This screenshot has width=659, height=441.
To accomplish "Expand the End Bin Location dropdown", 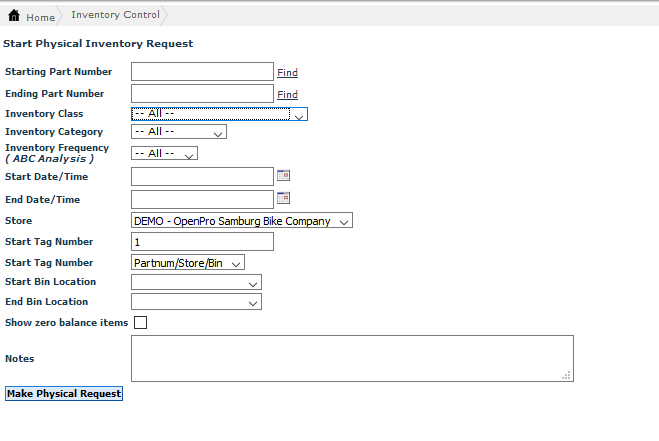I will point(196,302).
